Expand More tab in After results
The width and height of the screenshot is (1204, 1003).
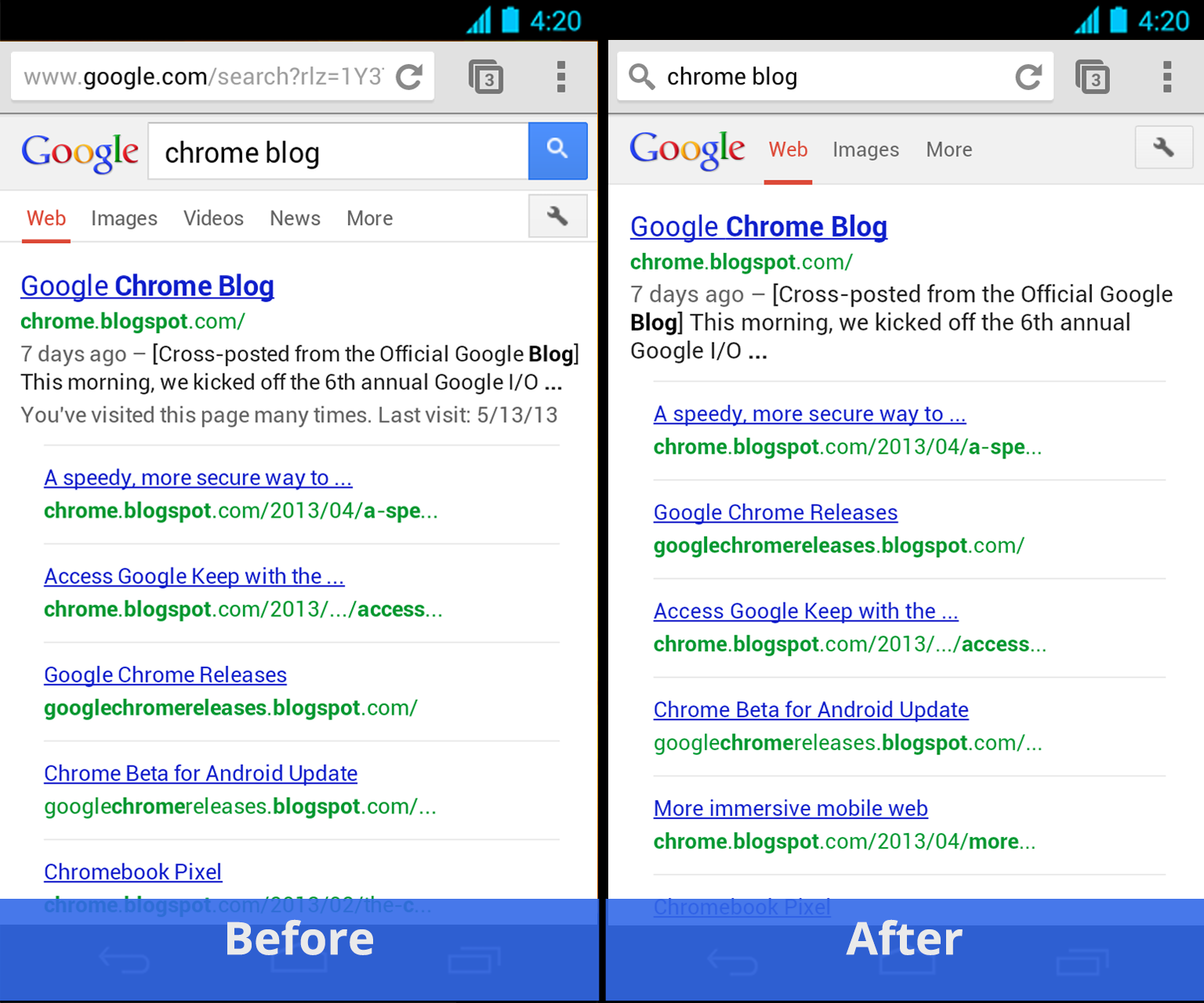(x=949, y=150)
